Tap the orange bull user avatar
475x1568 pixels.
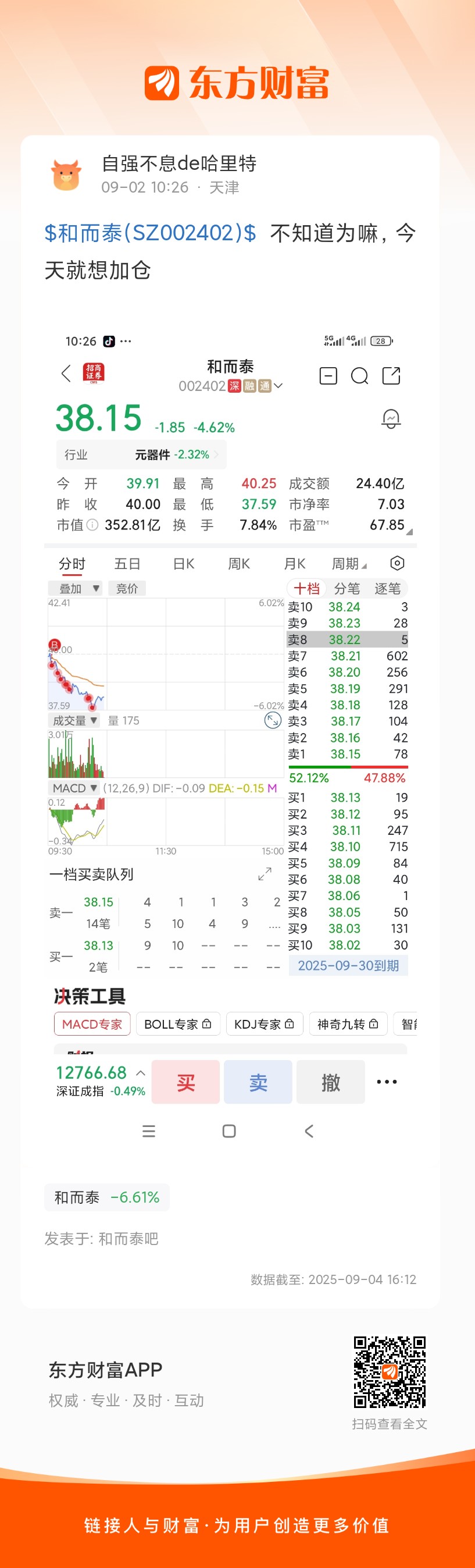click(66, 175)
